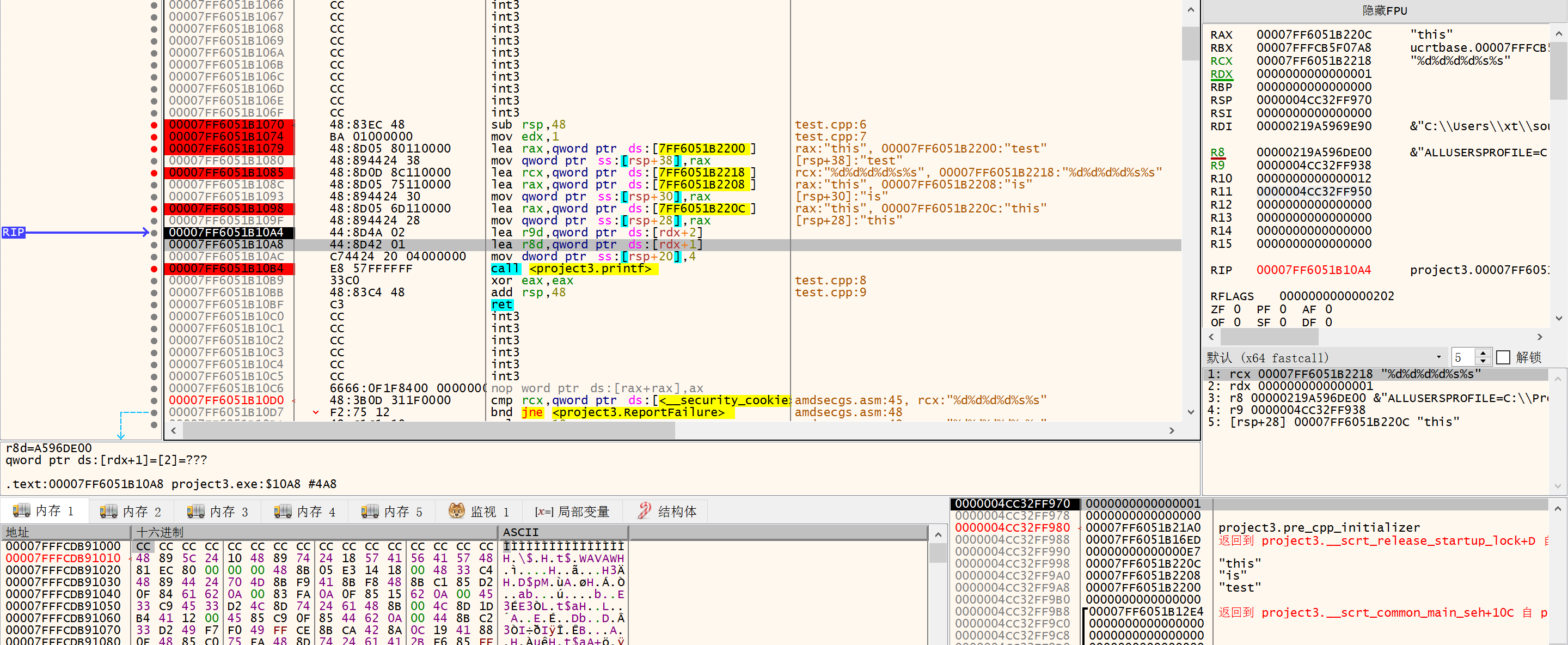Screen dimensions: 1568x645
Task: Select dump row 00007FFFCDB91010
Action: 63,558
